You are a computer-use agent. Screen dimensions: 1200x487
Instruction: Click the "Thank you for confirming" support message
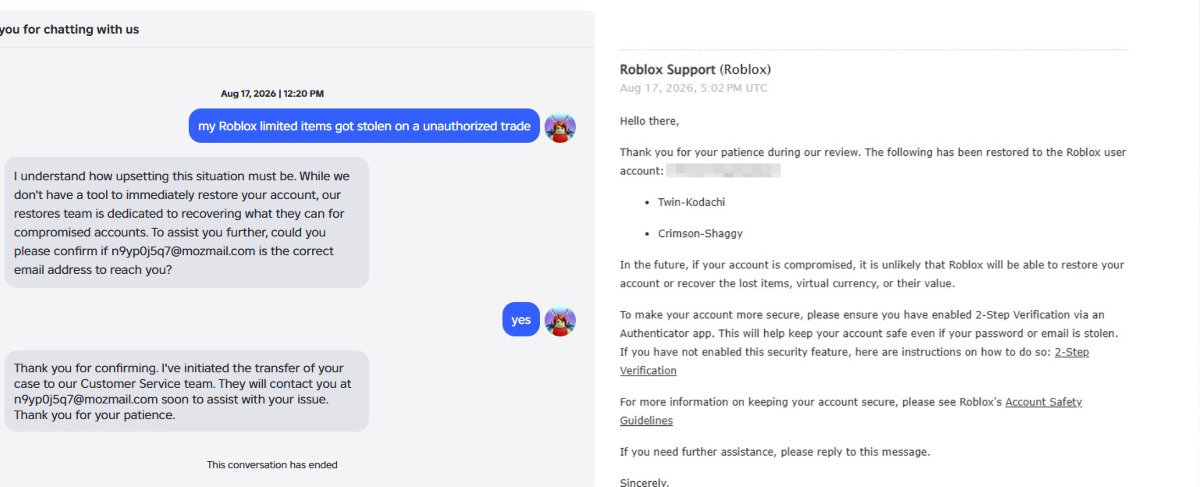pyautogui.click(x=187, y=391)
